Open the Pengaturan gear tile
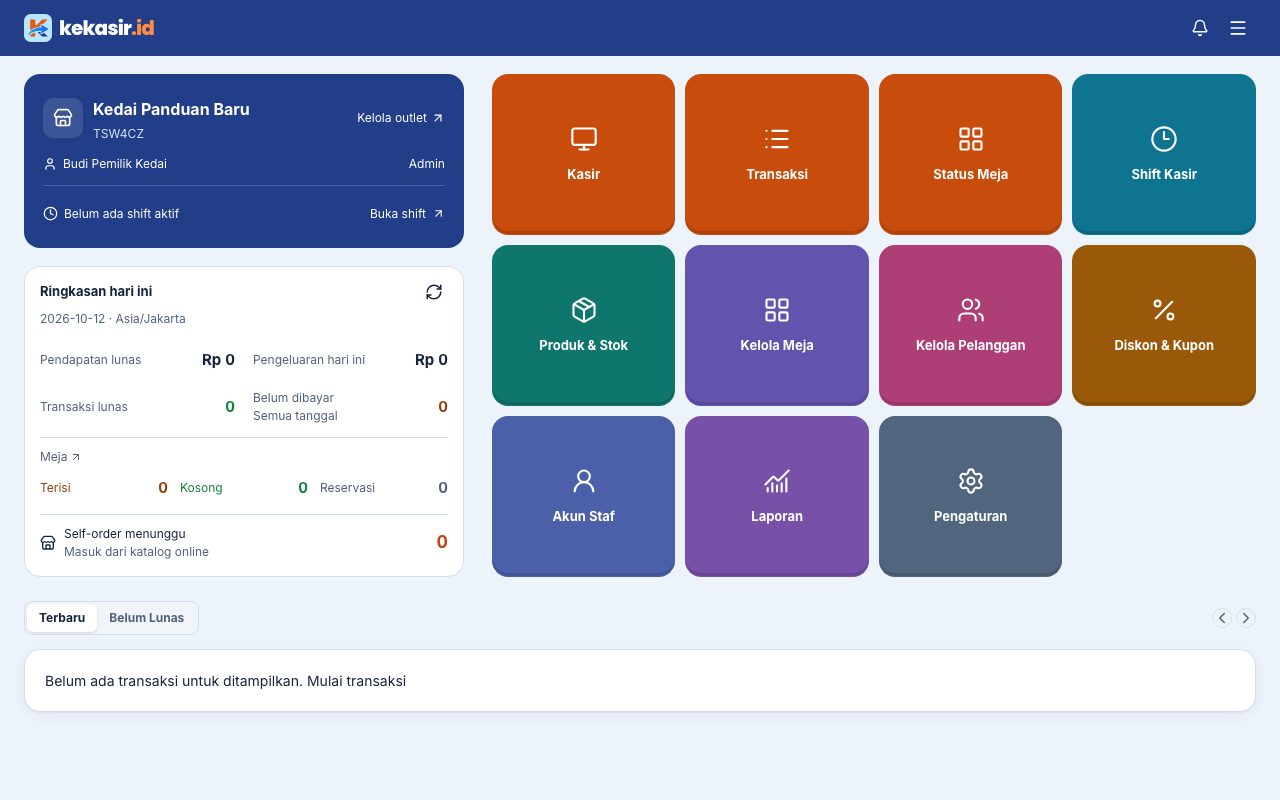The height and width of the screenshot is (800, 1280). (970, 496)
